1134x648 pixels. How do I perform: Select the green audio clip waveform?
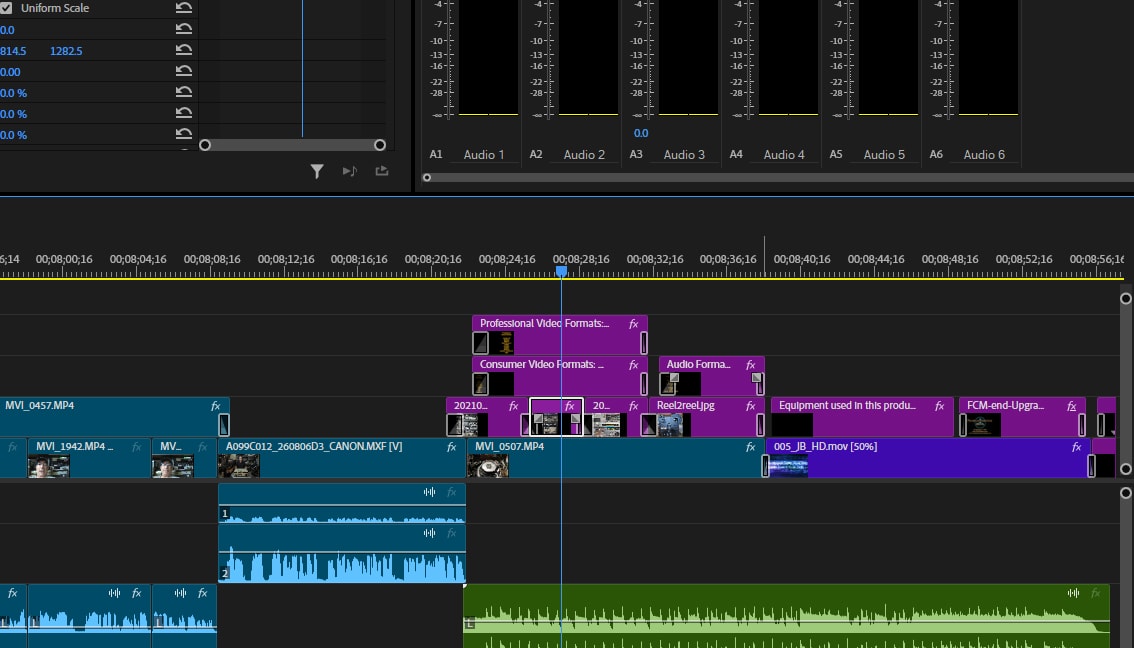(786, 616)
